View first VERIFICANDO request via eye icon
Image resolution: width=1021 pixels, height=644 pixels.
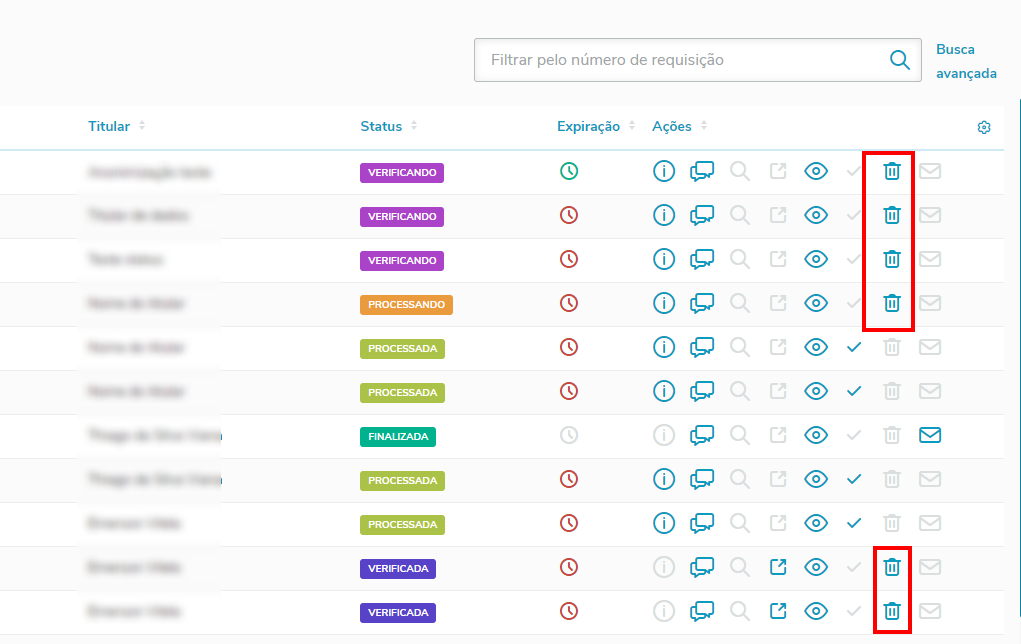click(x=815, y=171)
